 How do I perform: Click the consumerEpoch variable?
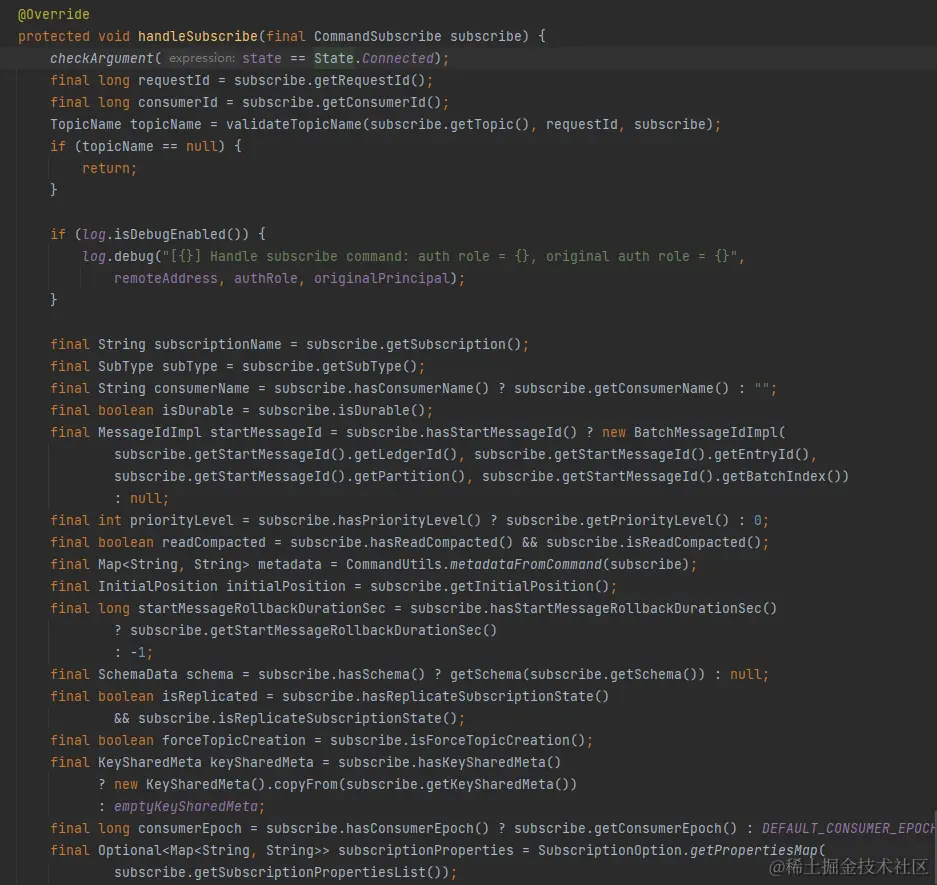[189, 829]
